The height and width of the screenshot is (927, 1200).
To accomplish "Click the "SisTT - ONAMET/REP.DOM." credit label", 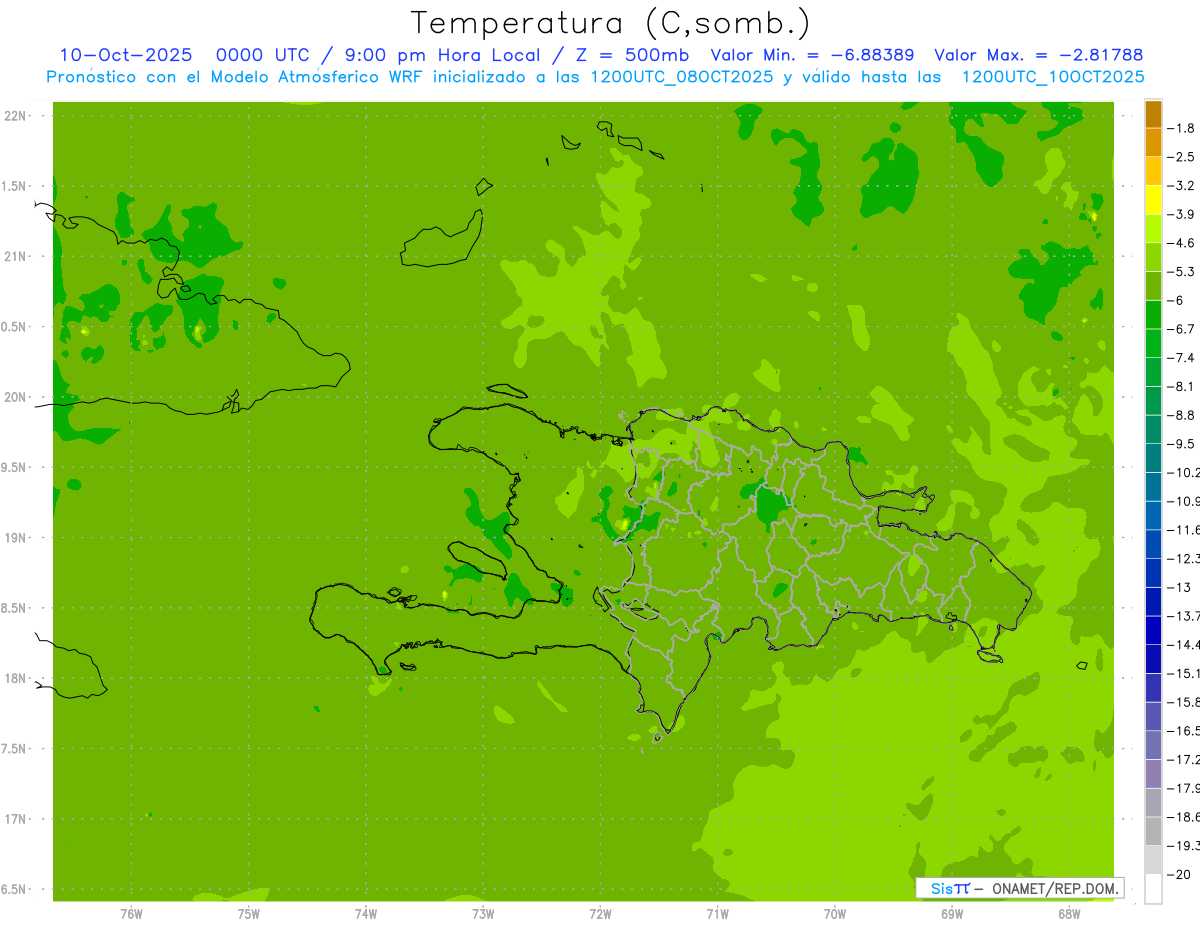I will pos(1020,888).
